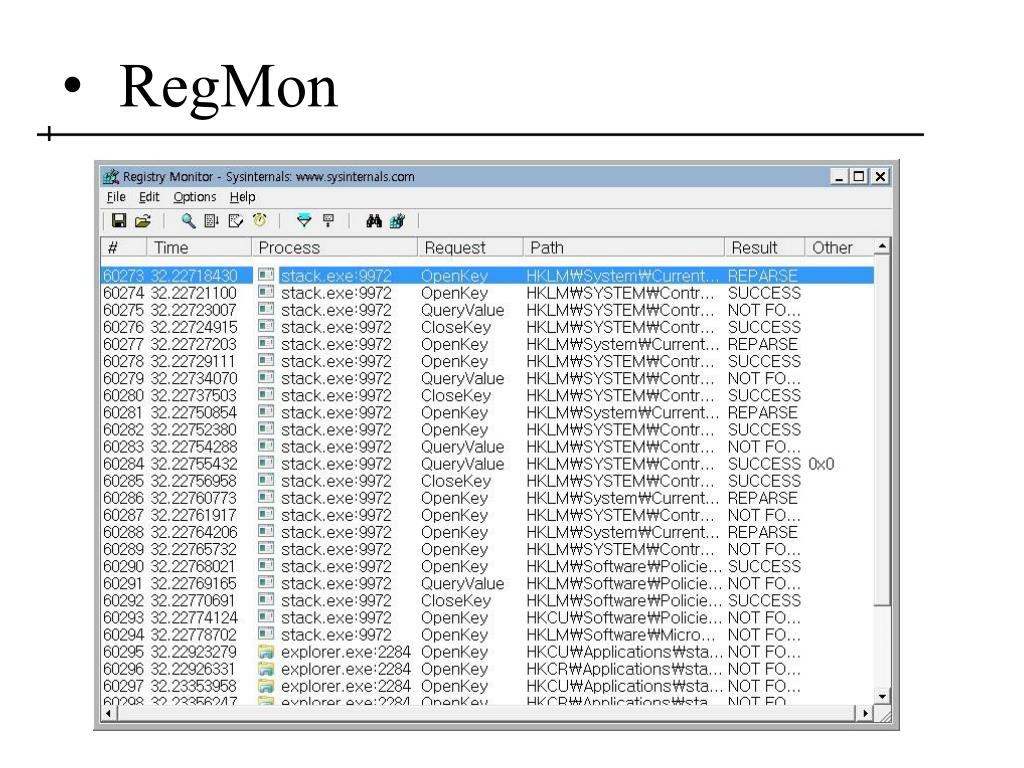Click the HKCR Applications path in row 60296

click(x=624, y=668)
